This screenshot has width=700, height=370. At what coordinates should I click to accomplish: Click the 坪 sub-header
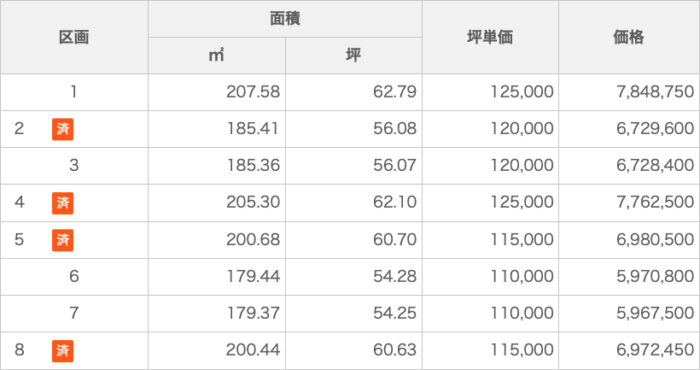click(x=354, y=56)
